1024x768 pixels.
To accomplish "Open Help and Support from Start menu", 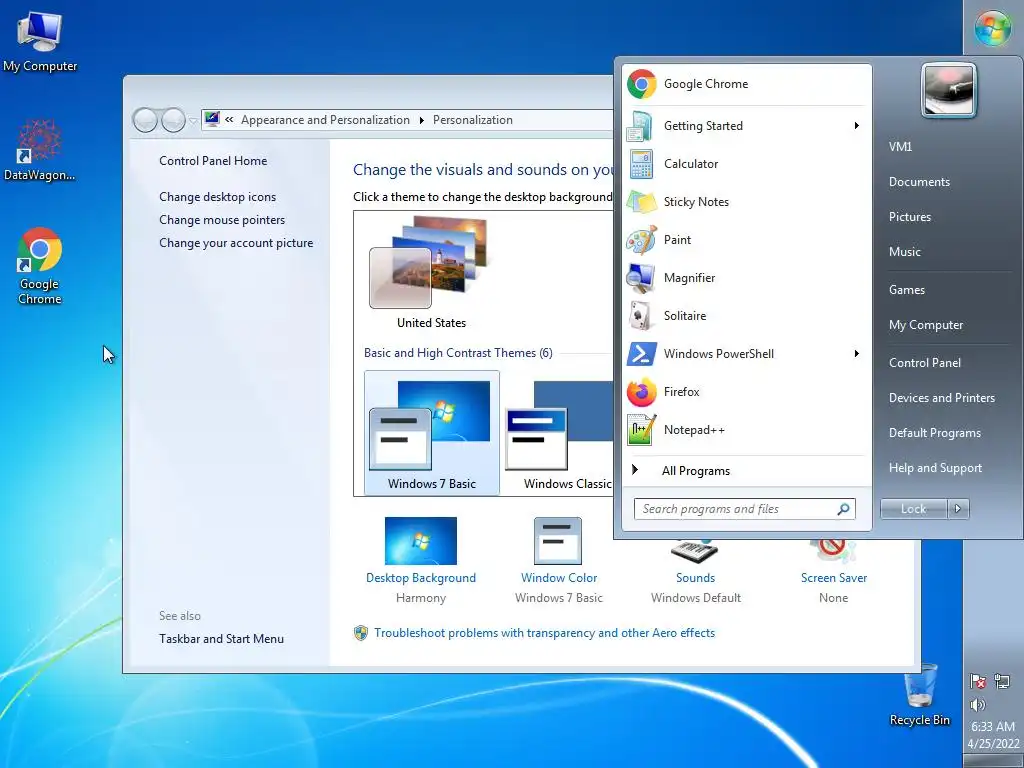I will [935, 468].
